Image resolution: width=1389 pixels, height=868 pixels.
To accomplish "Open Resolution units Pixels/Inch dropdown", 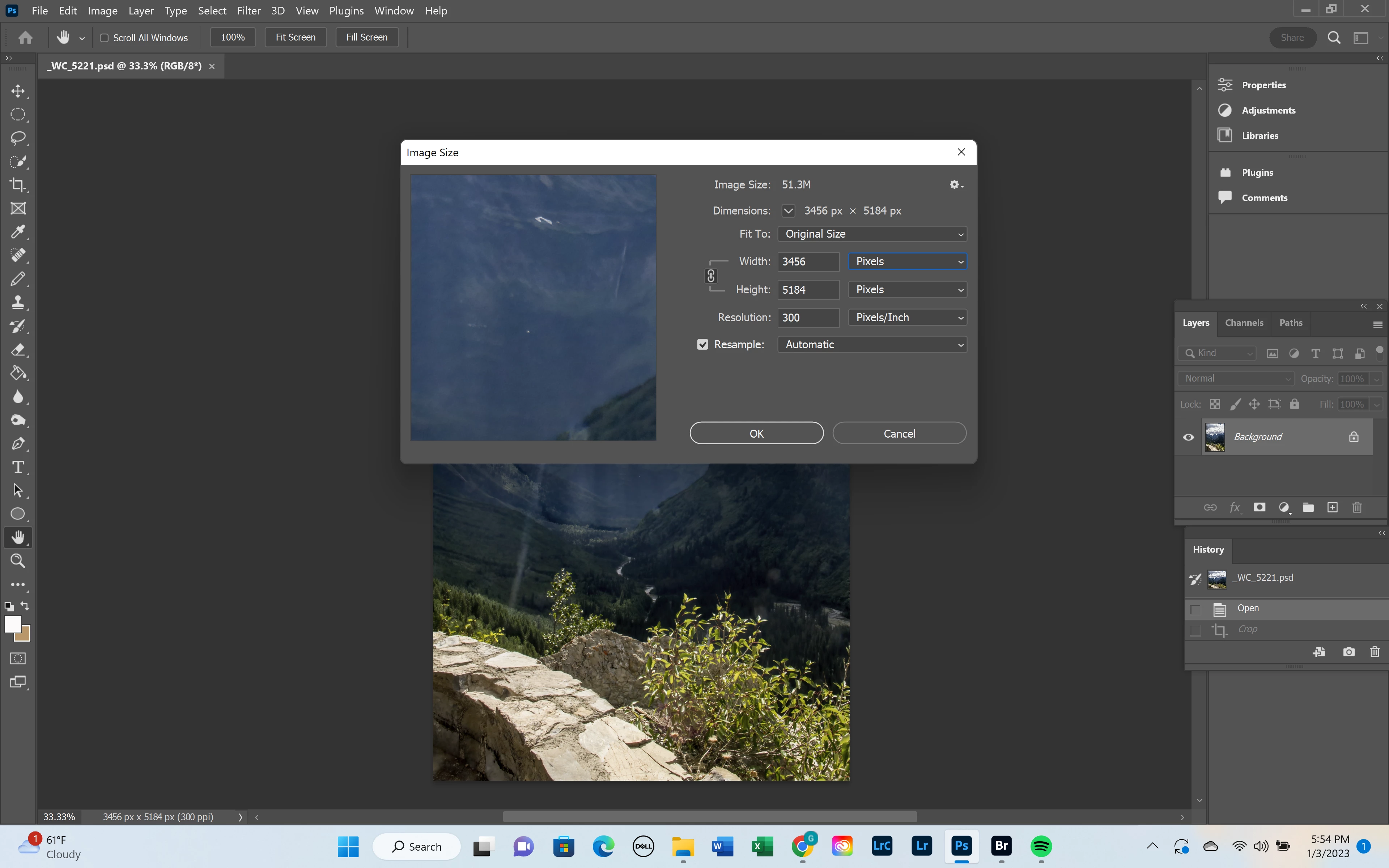I will (908, 318).
